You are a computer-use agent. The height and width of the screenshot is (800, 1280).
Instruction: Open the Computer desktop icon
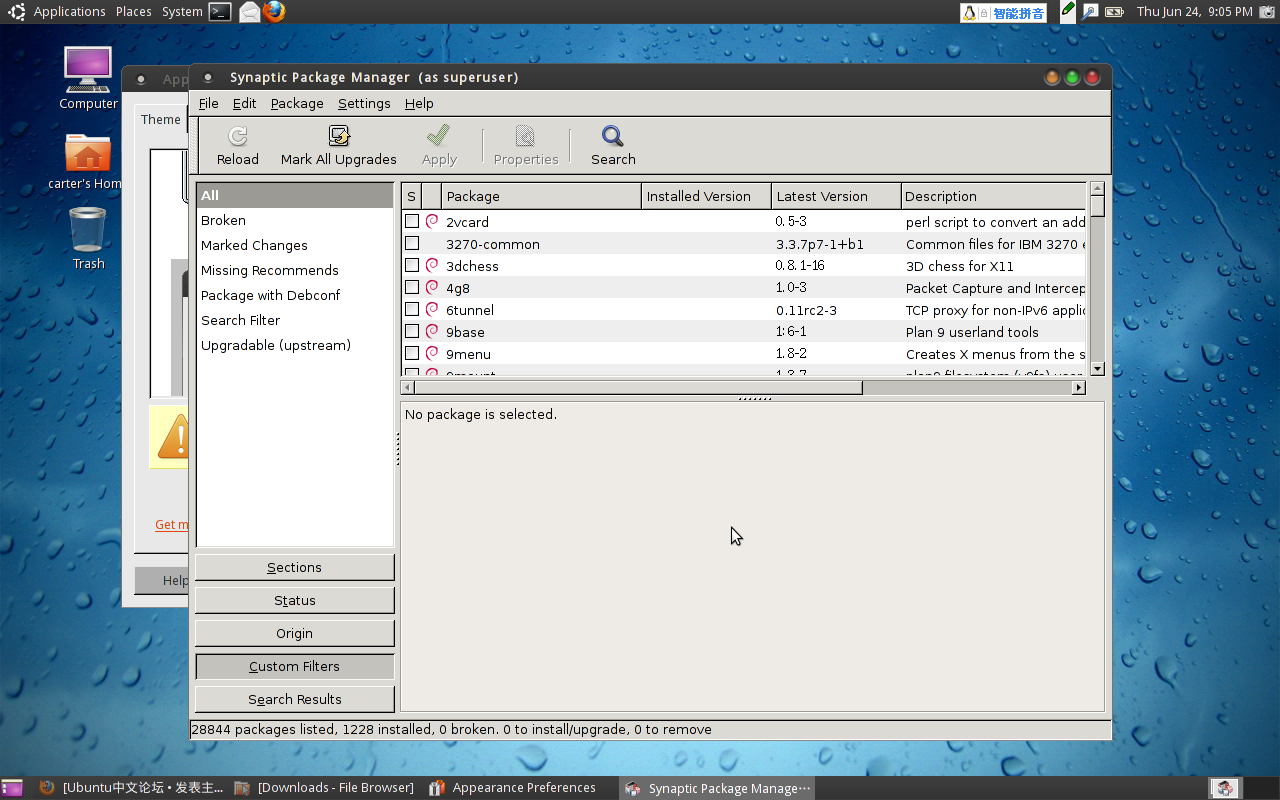point(88,70)
